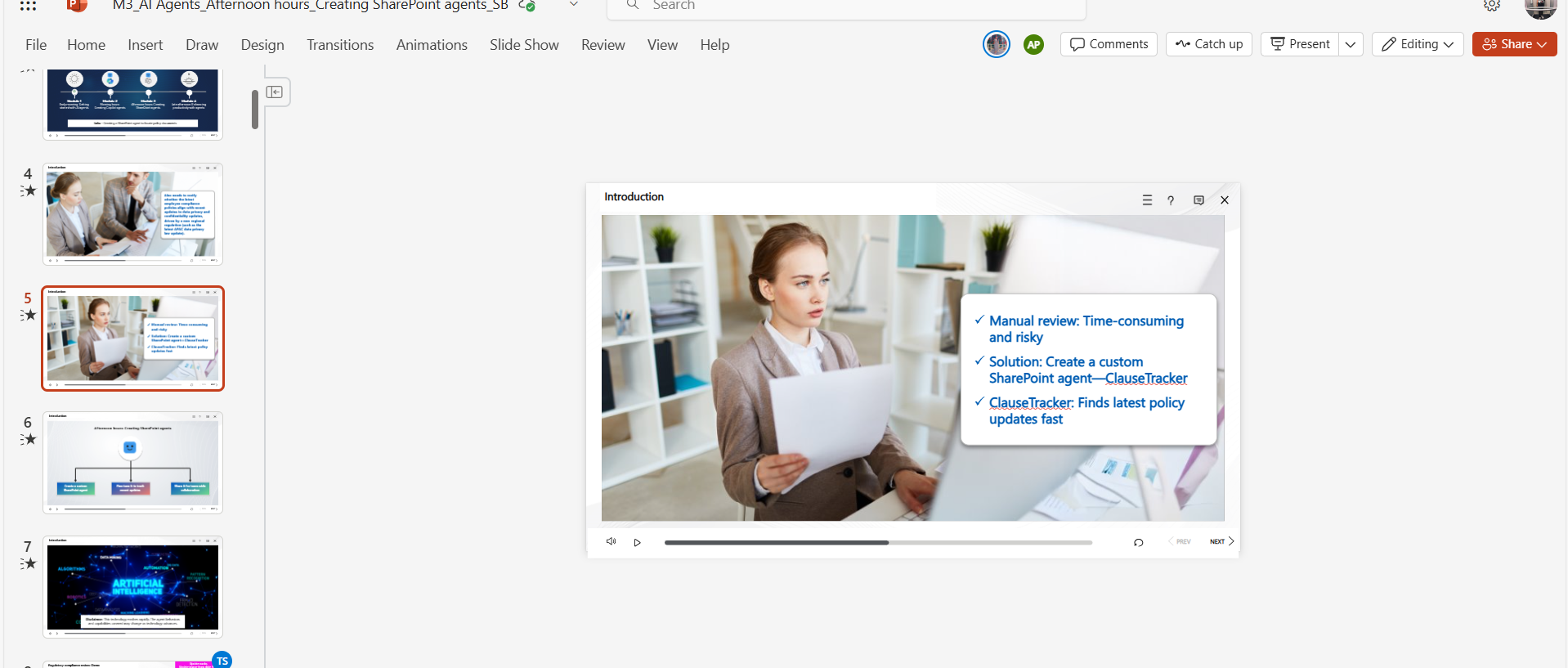Switch to the Design tab
Screen dimensions: 1568x668
(262, 45)
